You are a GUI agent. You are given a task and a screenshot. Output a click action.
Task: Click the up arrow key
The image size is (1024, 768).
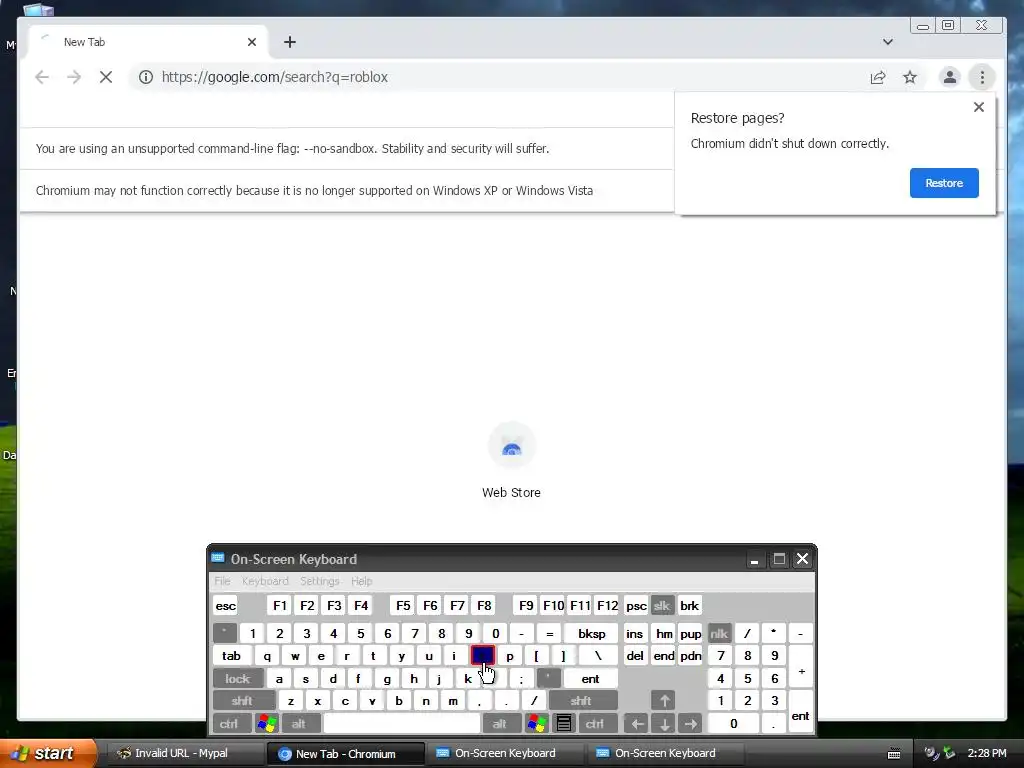point(664,701)
